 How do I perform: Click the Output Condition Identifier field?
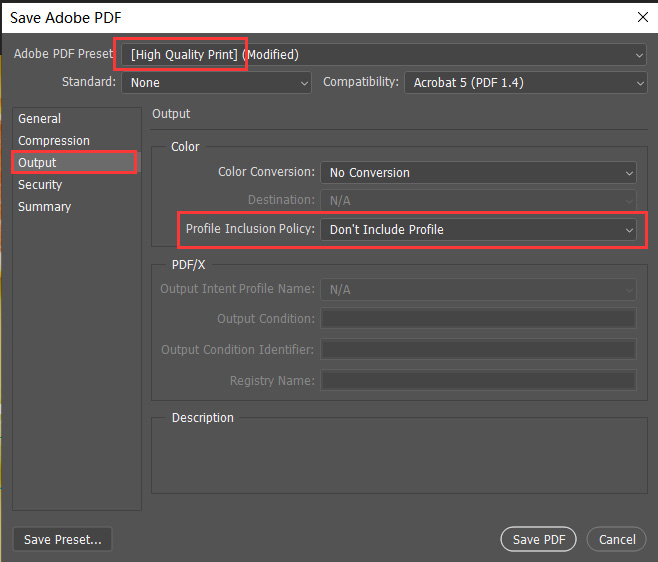pyautogui.click(x=478, y=349)
